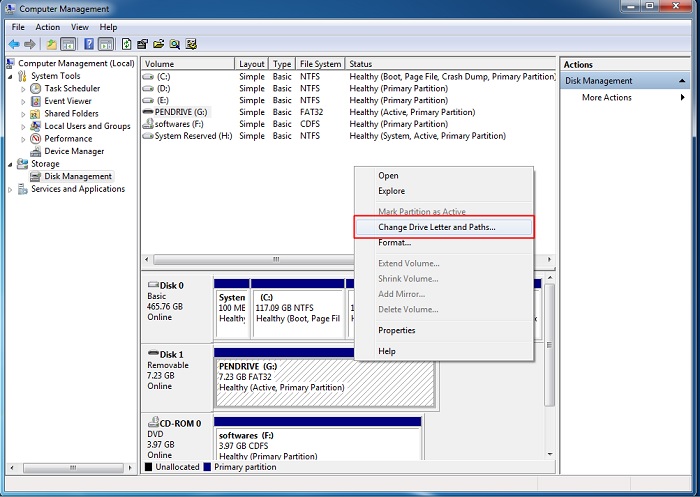Image resolution: width=700 pixels, height=497 pixels.
Task: Expand the Services and Applications node
Action: pyautogui.click(x=11, y=189)
